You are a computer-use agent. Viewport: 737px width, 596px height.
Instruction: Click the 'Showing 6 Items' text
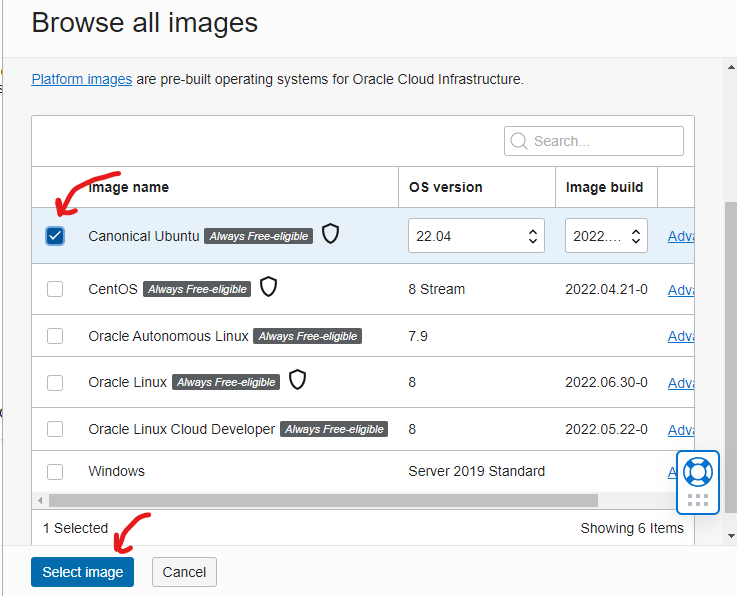pos(632,528)
